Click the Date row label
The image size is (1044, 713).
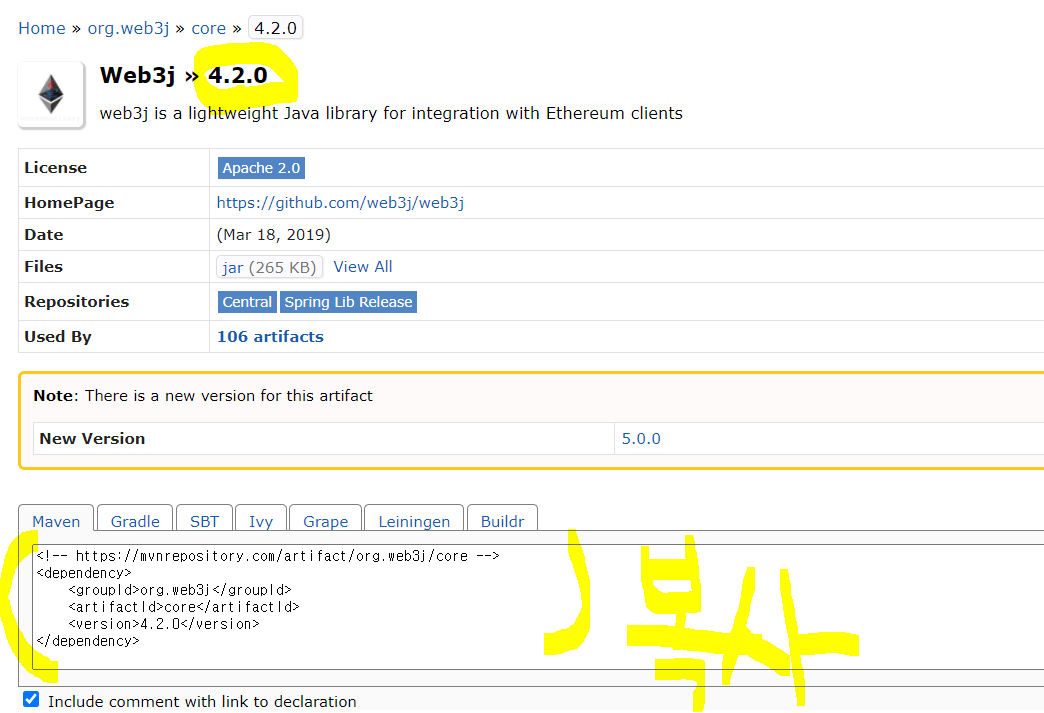(44, 234)
